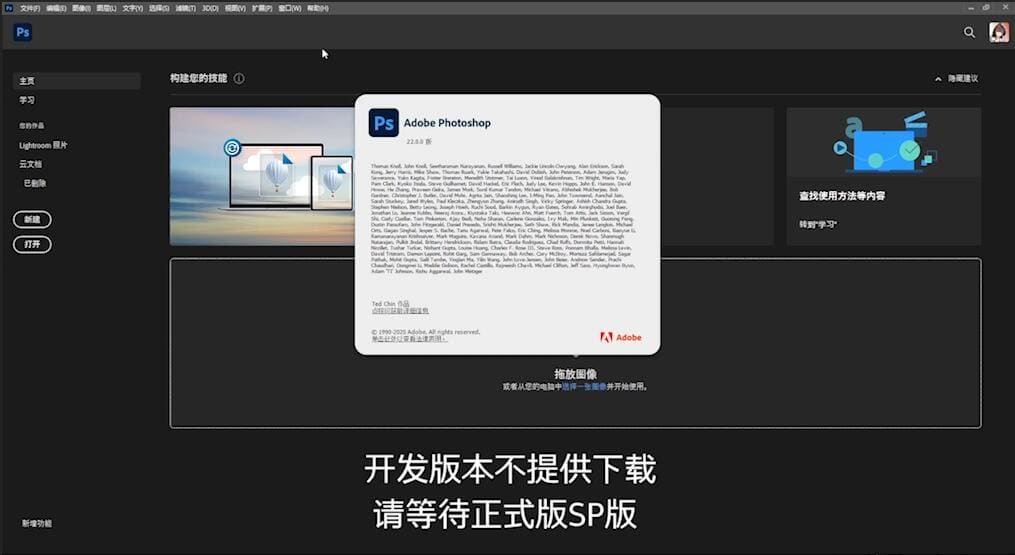
Task: Click the legal notices link under copyright
Action: click(408, 339)
